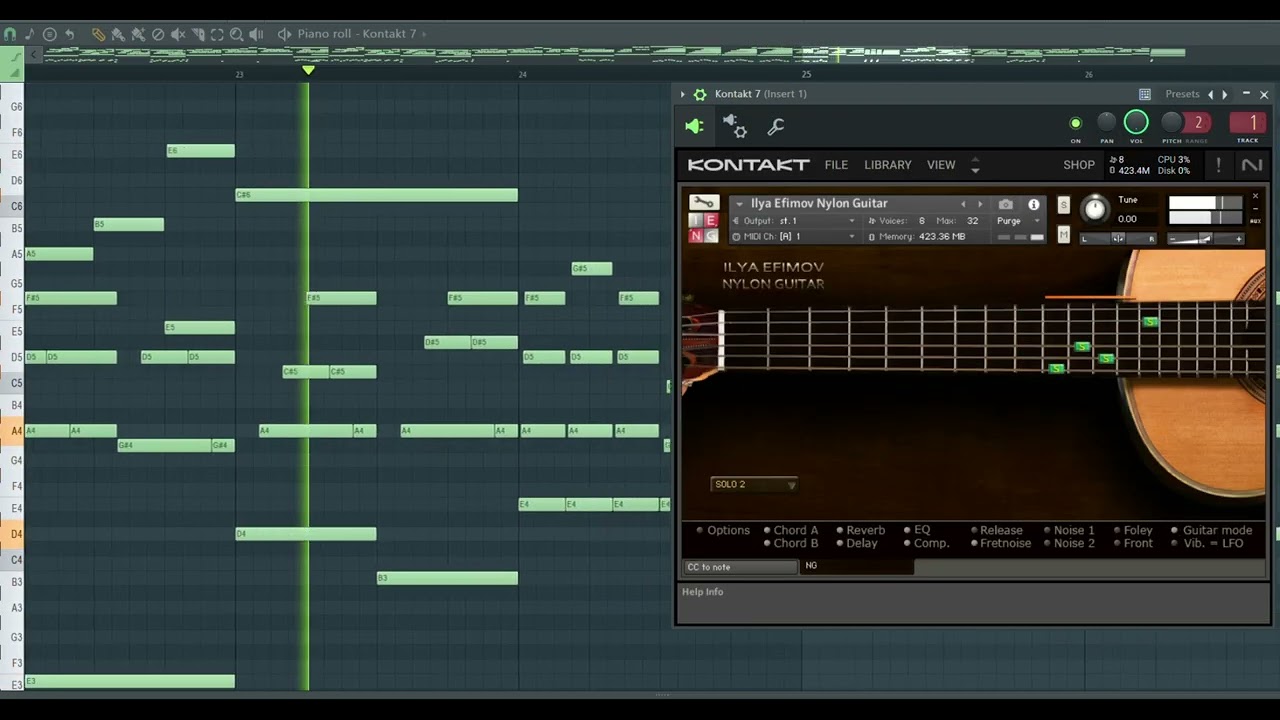Adjust the wrapper VOL knob
1280x720 pixels.
(x=1136, y=123)
